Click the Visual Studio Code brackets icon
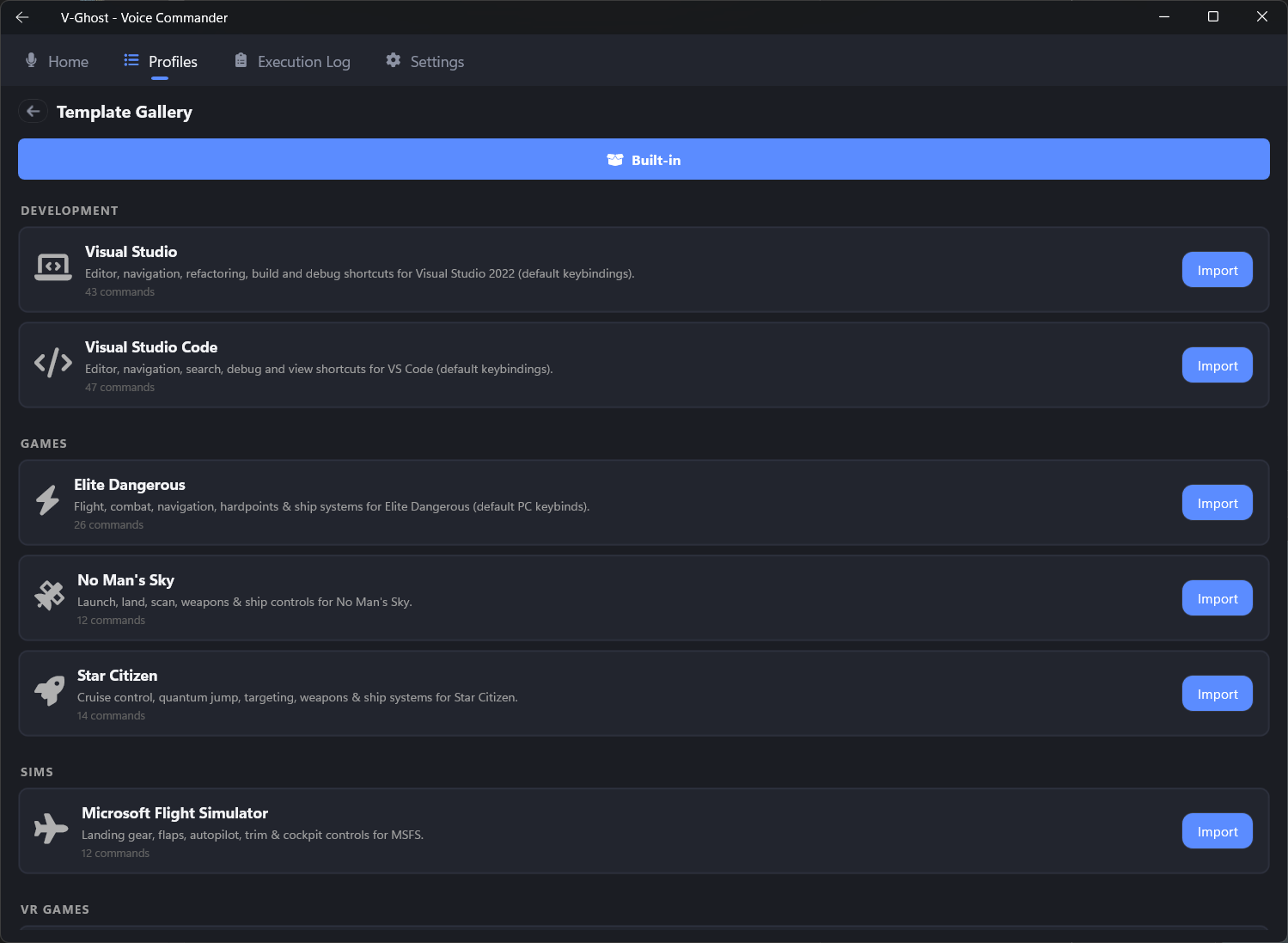This screenshot has width=1288, height=943. (x=52, y=363)
